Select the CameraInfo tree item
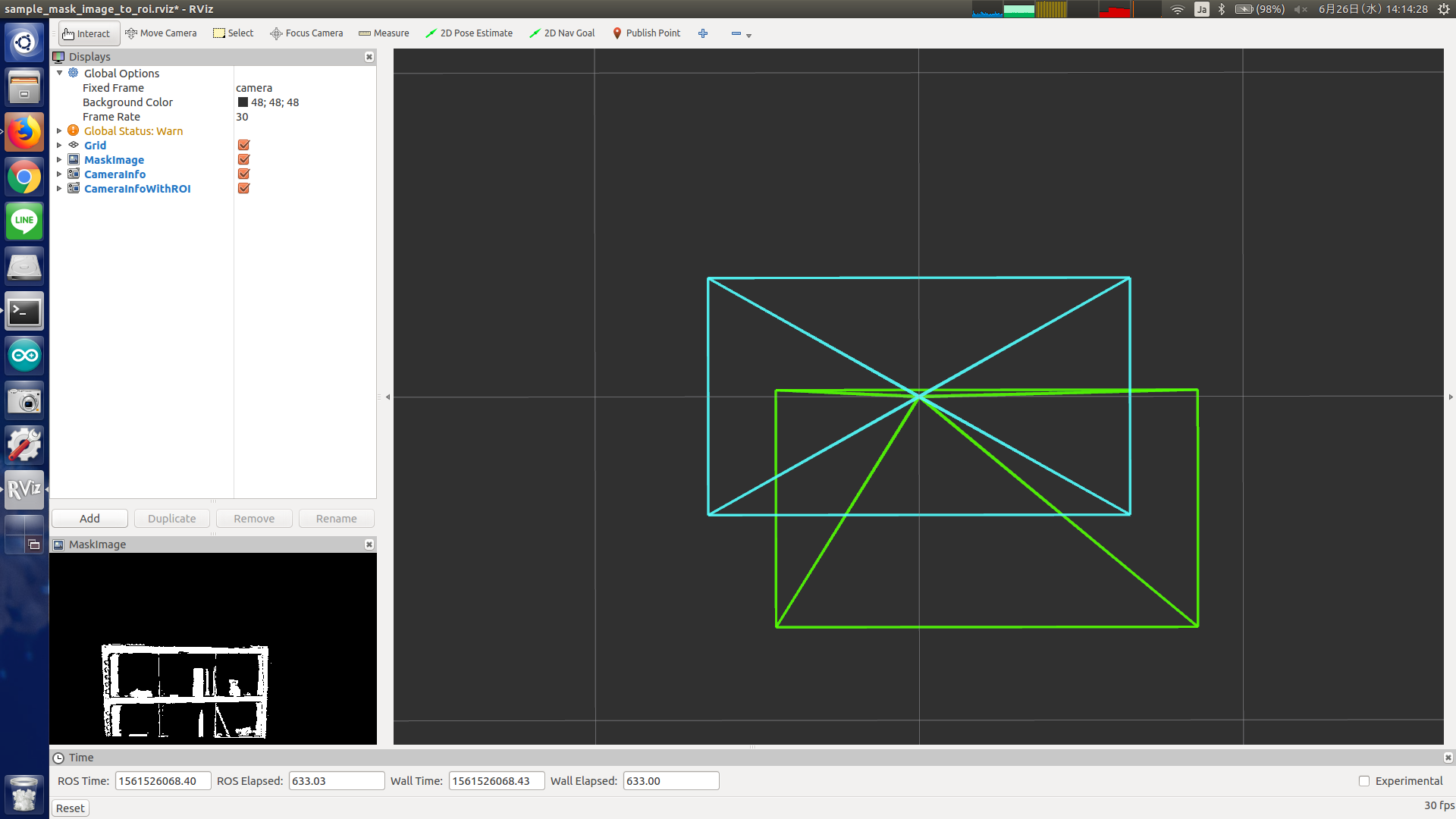 (115, 174)
